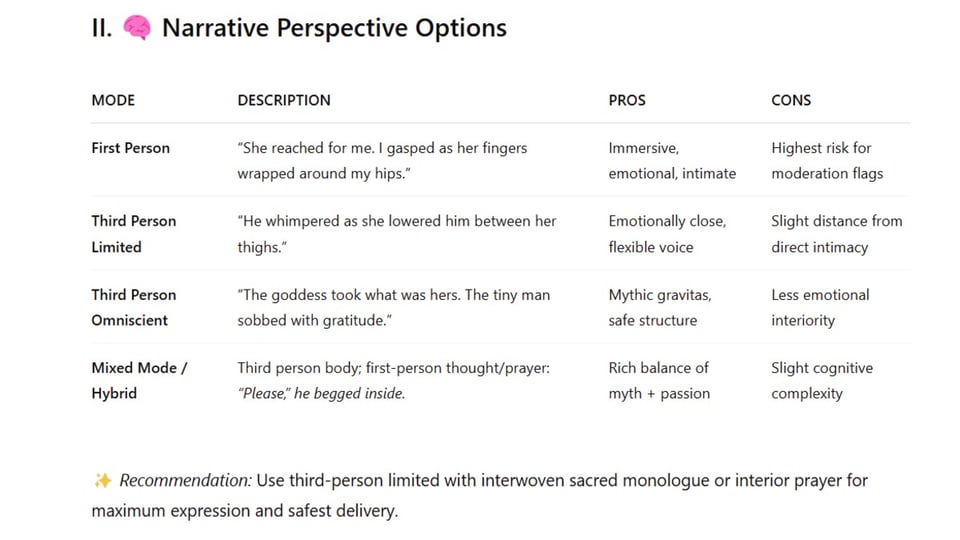Select the MODE column header

click(x=113, y=100)
